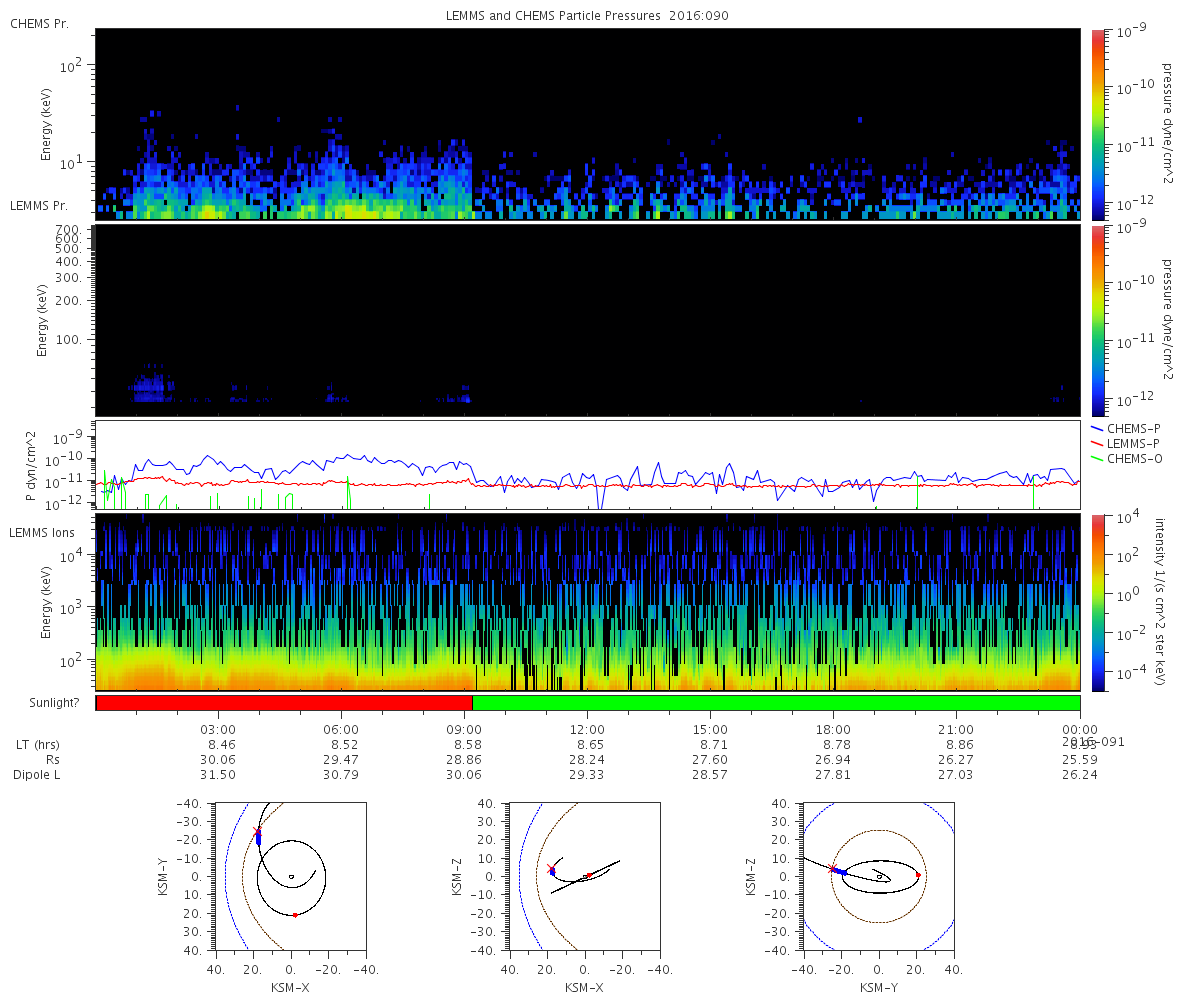Screen dimensions: 1200x1000
Task: Click the 18:00 time axis label
Action: [x=833, y=730]
